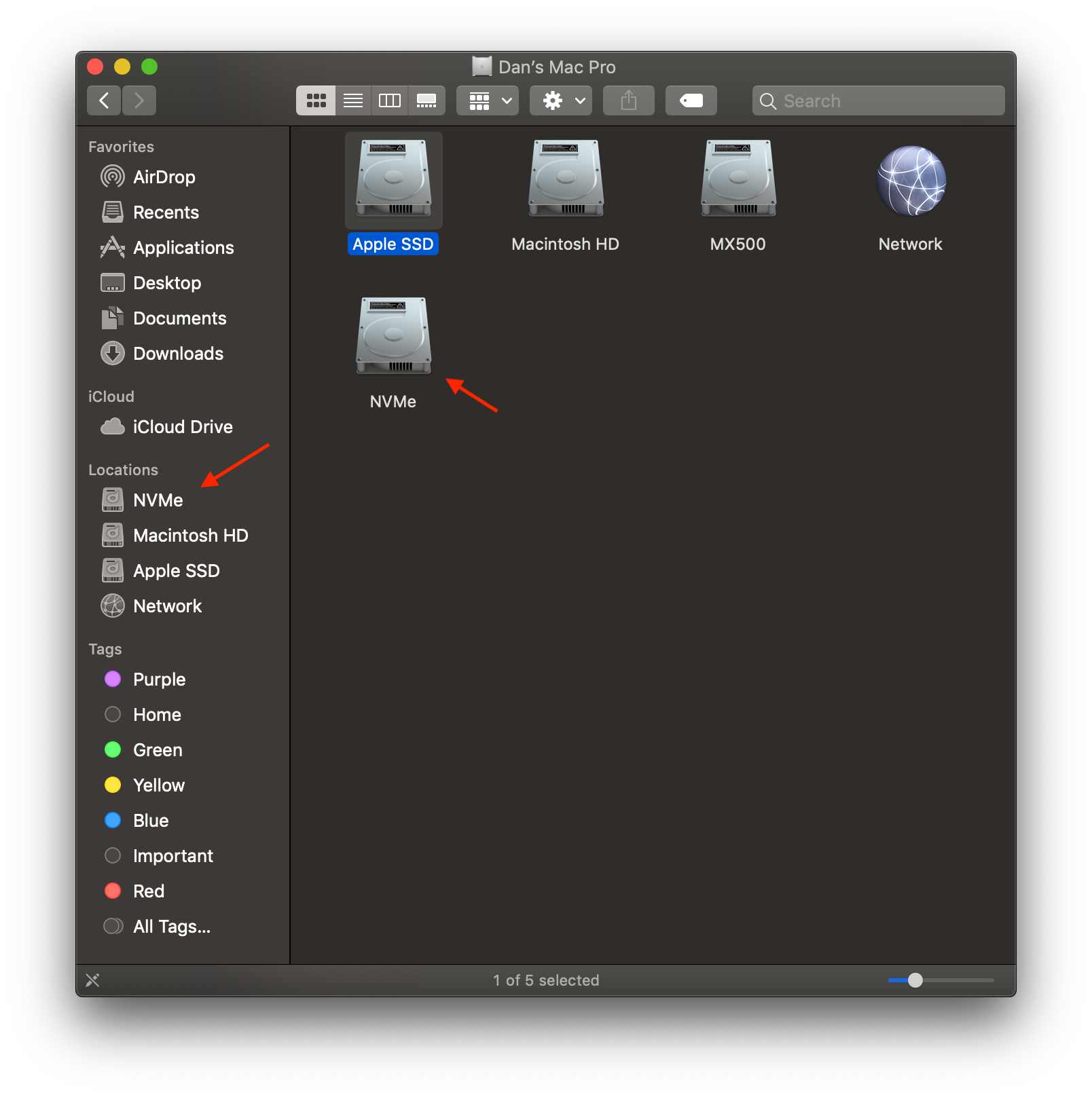Filter by the Yellow tag
Viewport: 1092px width, 1097px height.
click(x=183, y=785)
